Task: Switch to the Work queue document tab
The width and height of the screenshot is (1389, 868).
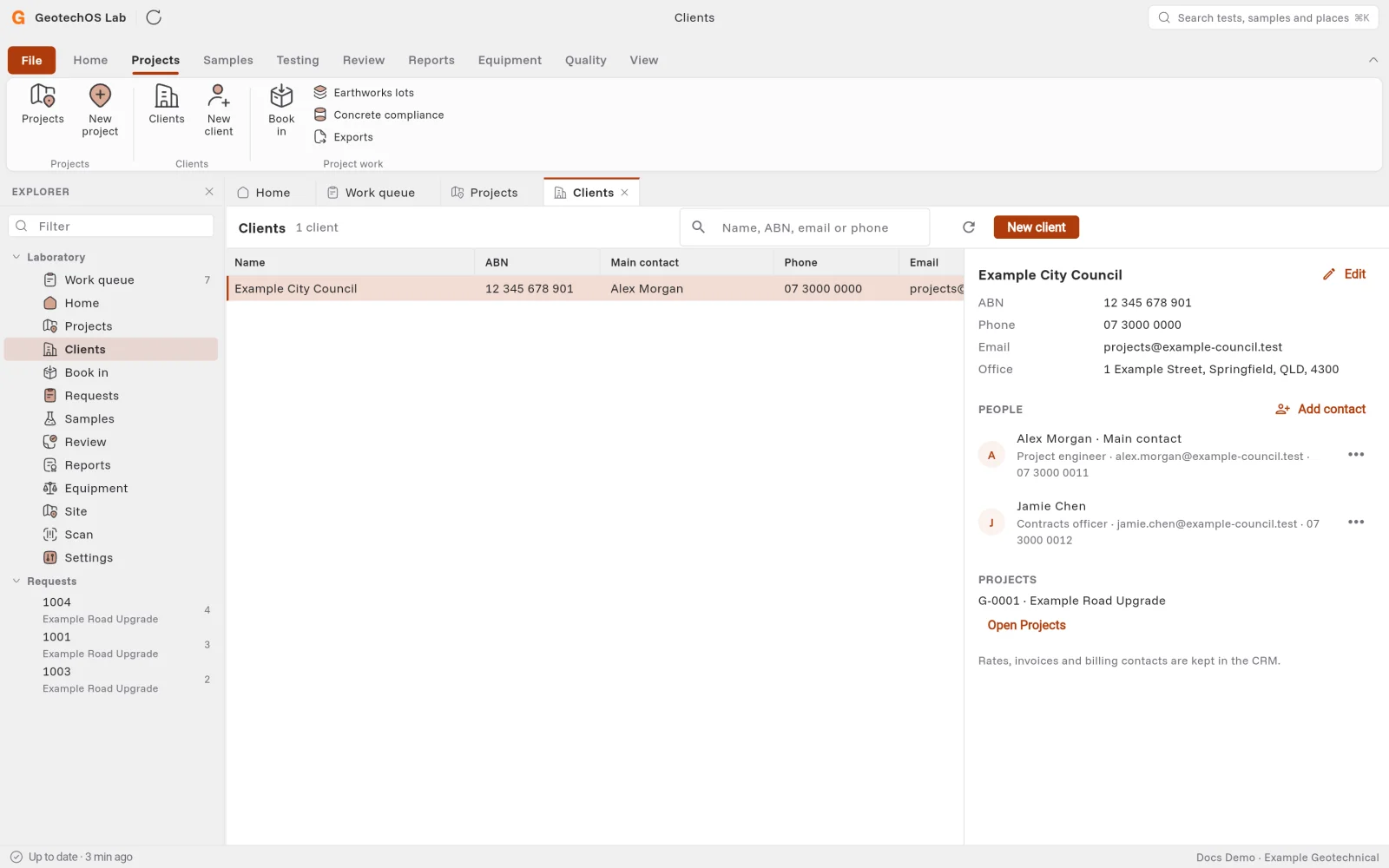Action: point(371,193)
